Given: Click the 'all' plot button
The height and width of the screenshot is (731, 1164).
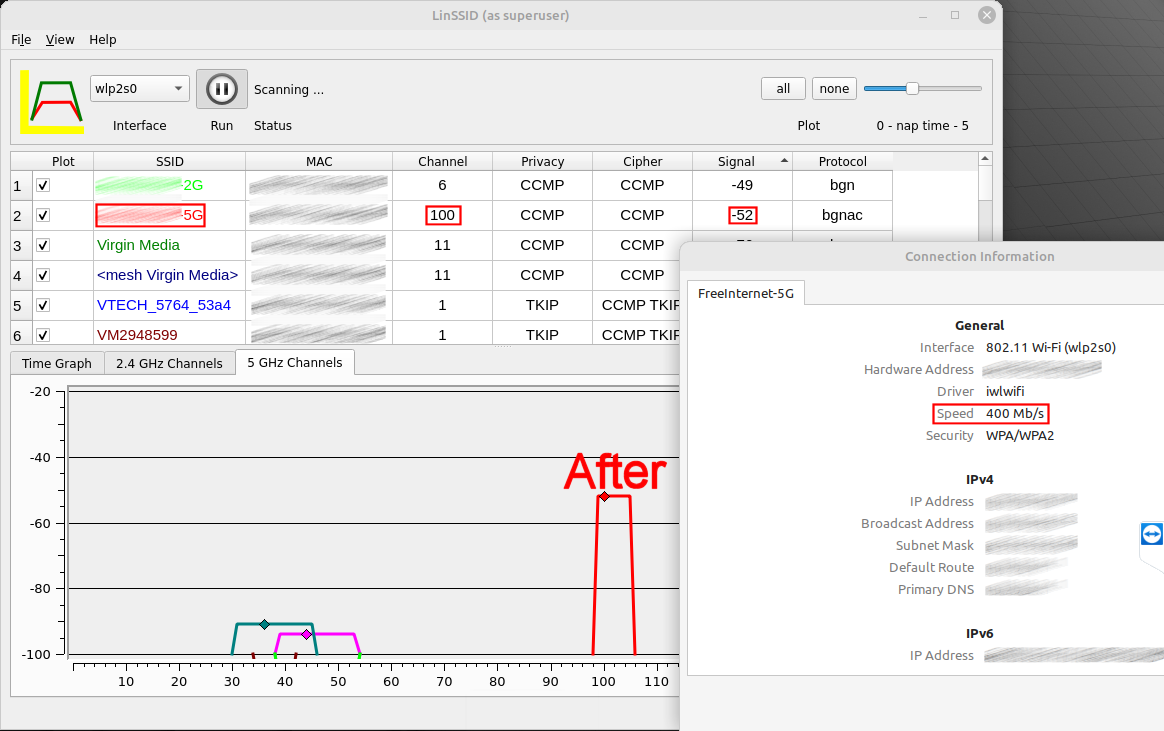Looking at the screenshot, I should pos(783,88).
